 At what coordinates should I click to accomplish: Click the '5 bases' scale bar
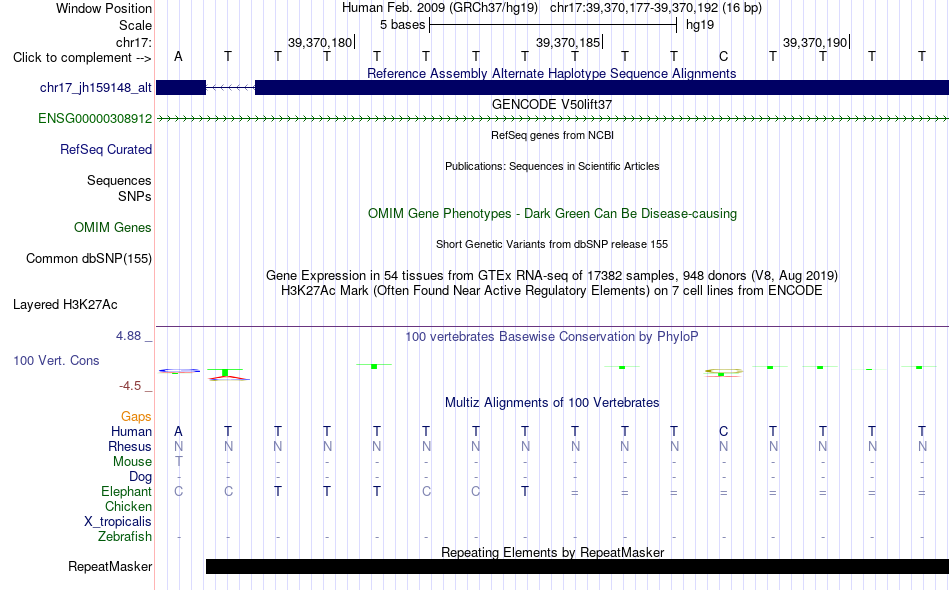(553, 25)
